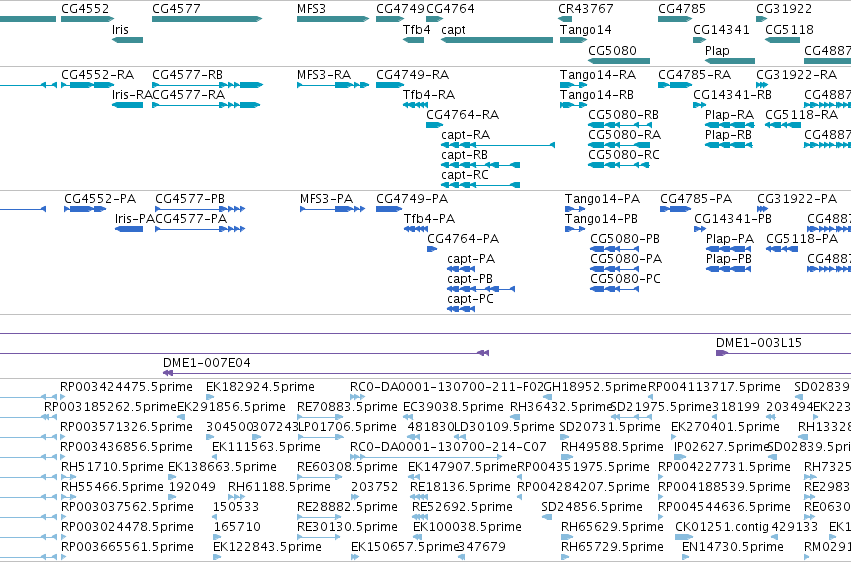Screen dimensions: 851x562
Task: Select the Tango14 gene label
Action: [x=586, y=30]
